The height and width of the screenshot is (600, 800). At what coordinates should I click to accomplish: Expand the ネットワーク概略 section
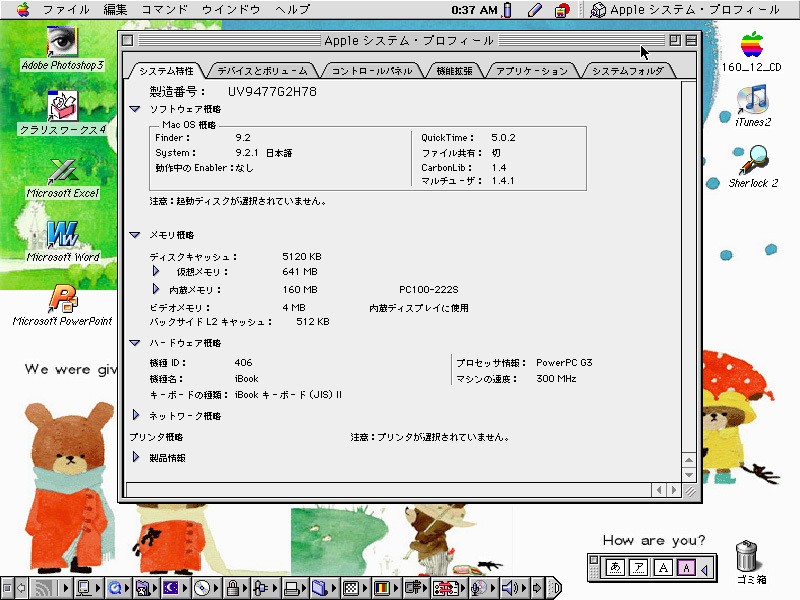[x=136, y=415]
